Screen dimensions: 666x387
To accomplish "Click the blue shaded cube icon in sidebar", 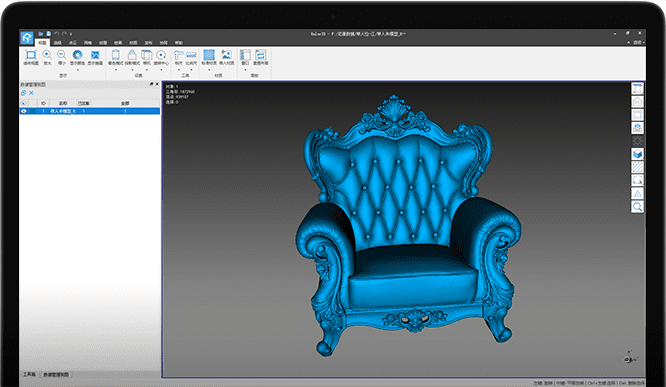I will 637,154.
